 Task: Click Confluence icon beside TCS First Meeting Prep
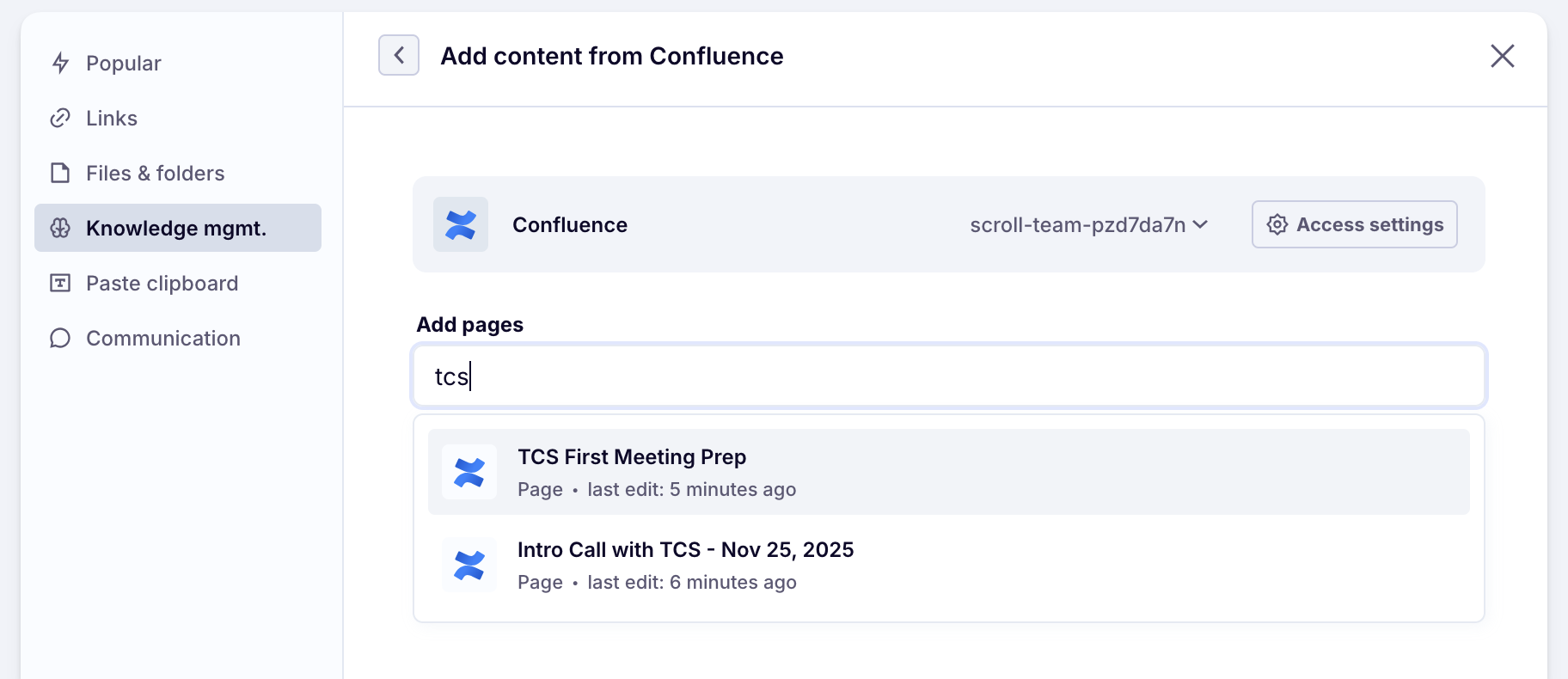pos(469,472)
